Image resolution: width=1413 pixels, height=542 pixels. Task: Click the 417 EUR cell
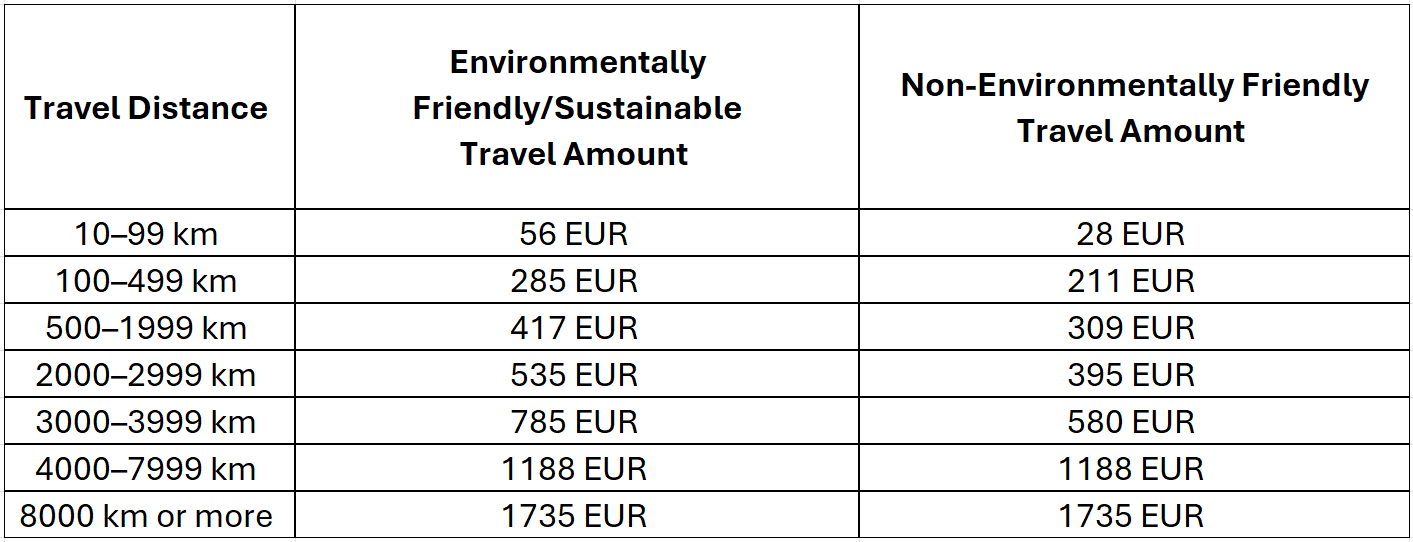click(x=577, y=327)
